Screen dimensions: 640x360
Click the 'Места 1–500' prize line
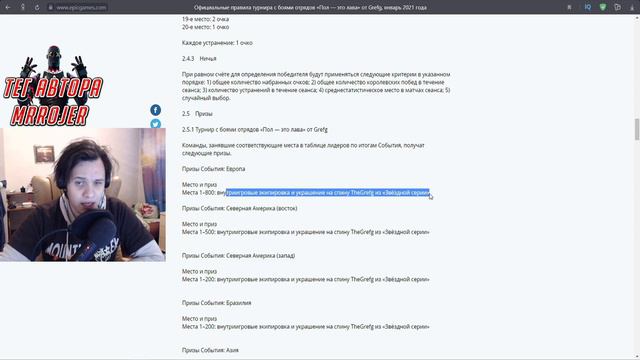click(306, 232)
